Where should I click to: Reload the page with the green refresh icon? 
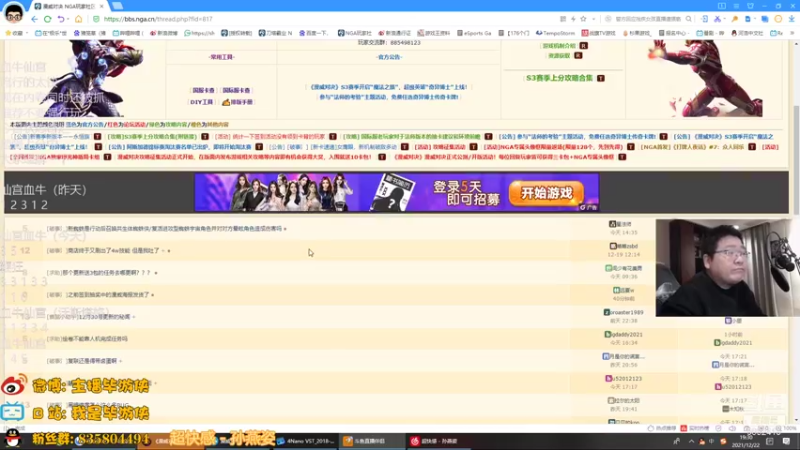[x=47, y=19]
